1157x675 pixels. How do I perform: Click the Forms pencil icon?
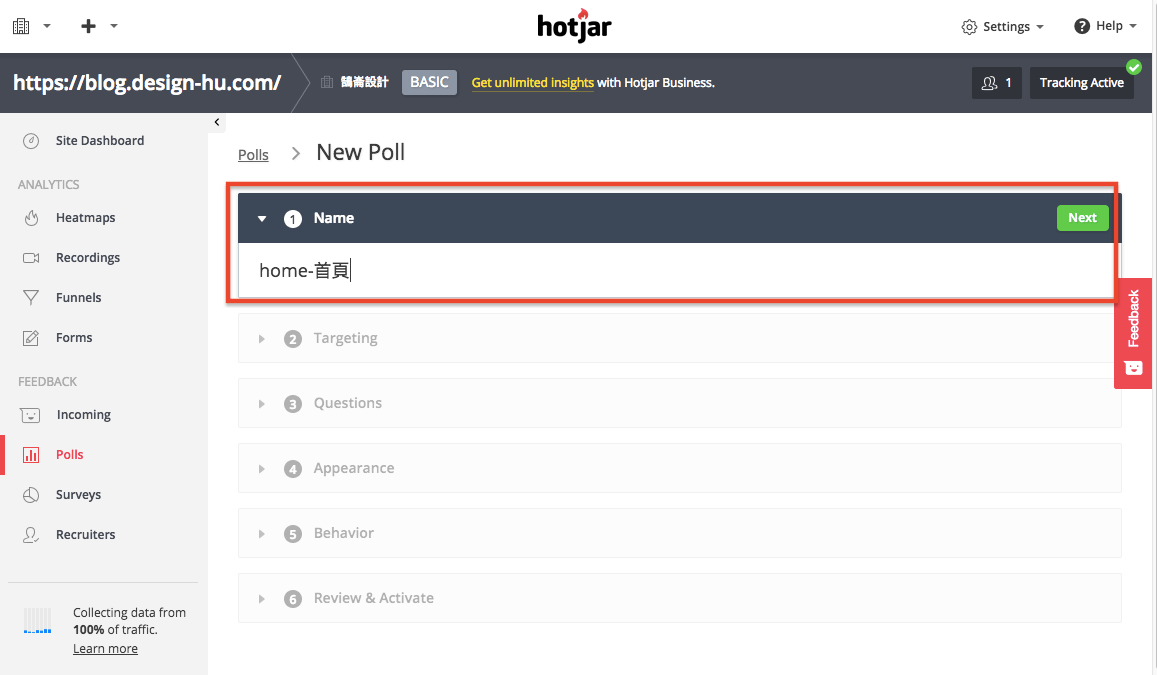pyautogui.click(x=31, y=338)
